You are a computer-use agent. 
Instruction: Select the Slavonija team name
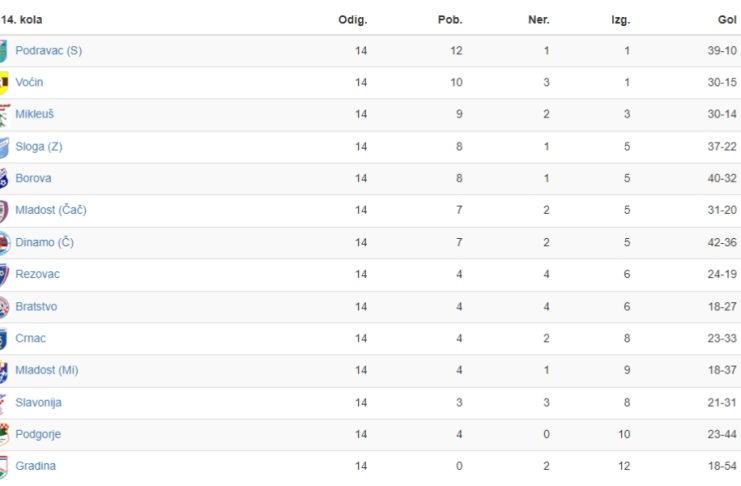click(x=38, y=402)
